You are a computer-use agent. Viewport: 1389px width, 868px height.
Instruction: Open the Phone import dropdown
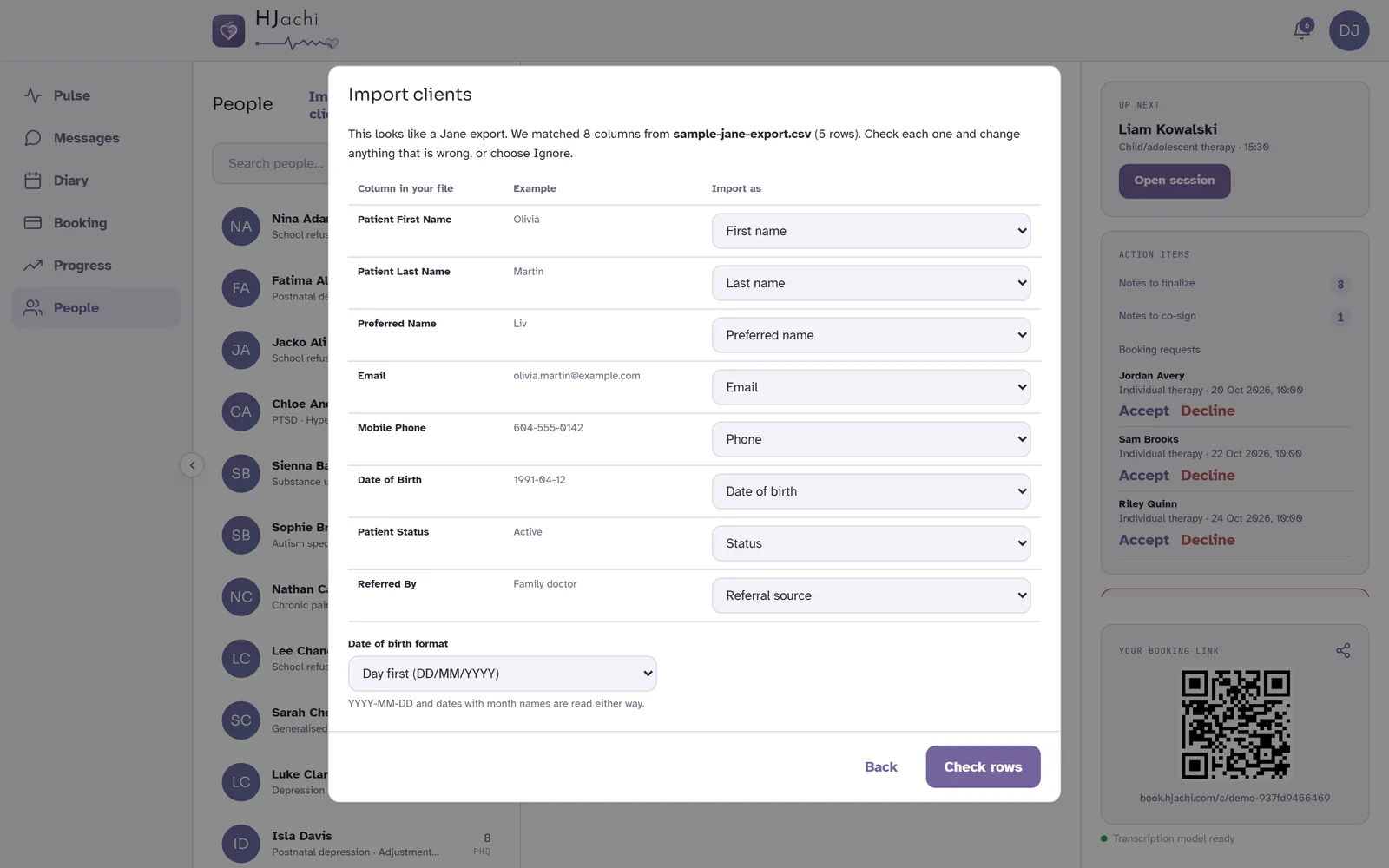tap(871, 439)
